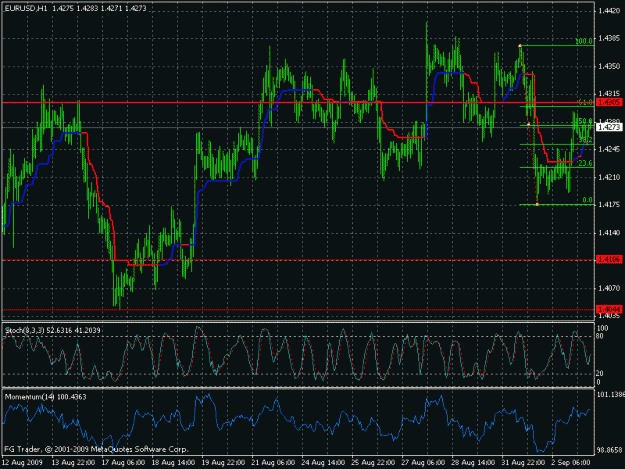Click the 24 Aug 14:00 time label
625x469 pixels.
[x=323, y=463]
